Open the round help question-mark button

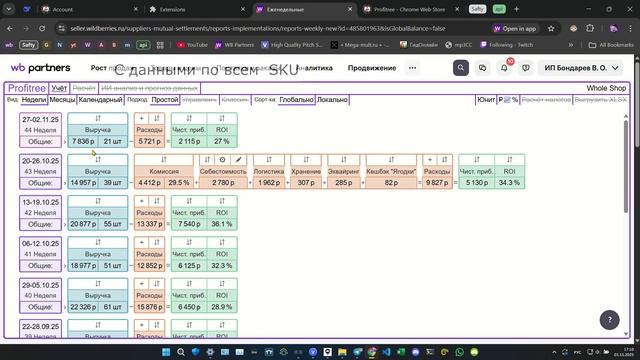click(609, 320)
